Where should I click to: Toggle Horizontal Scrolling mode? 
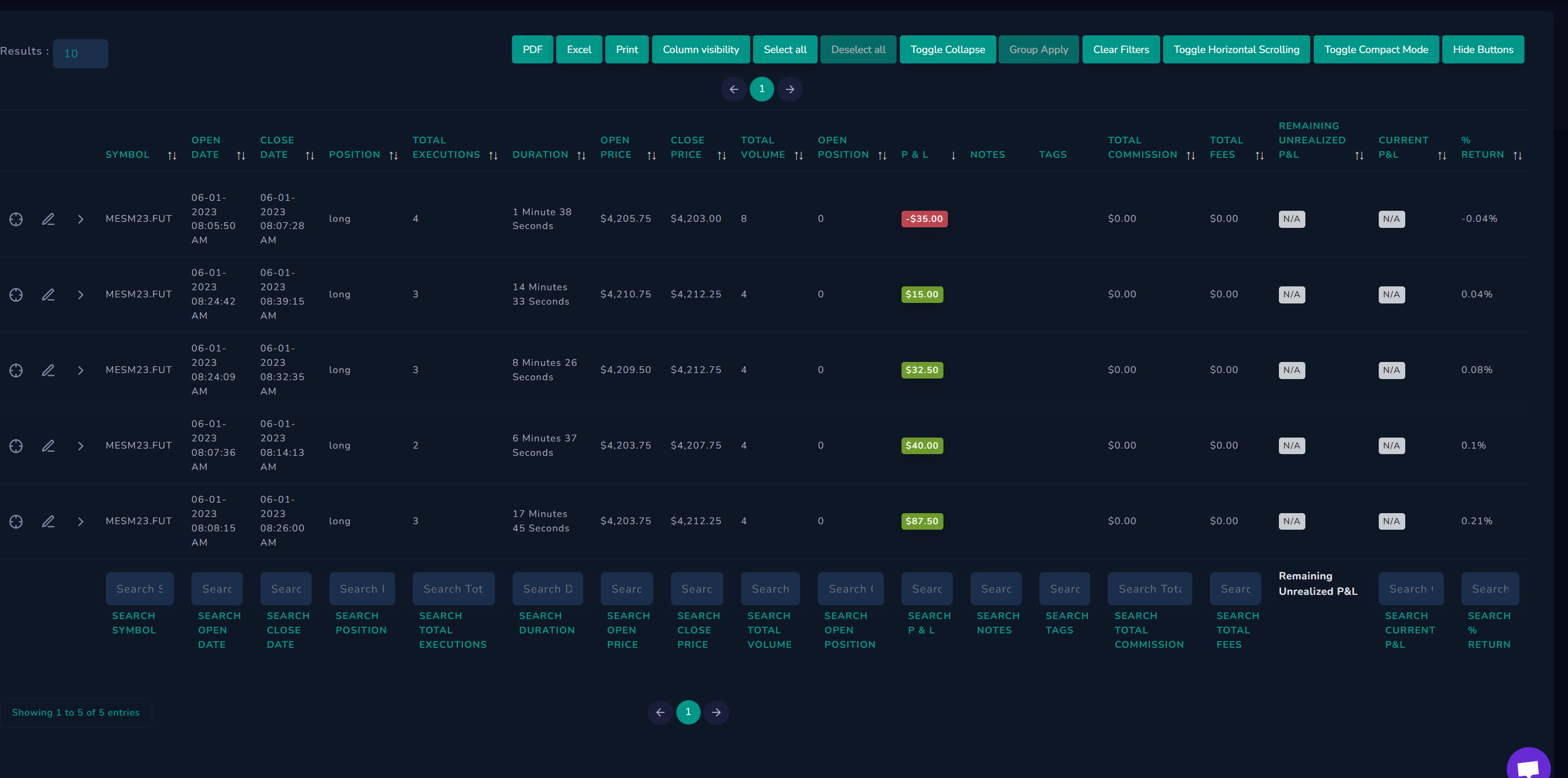[x=1236, y=49]
